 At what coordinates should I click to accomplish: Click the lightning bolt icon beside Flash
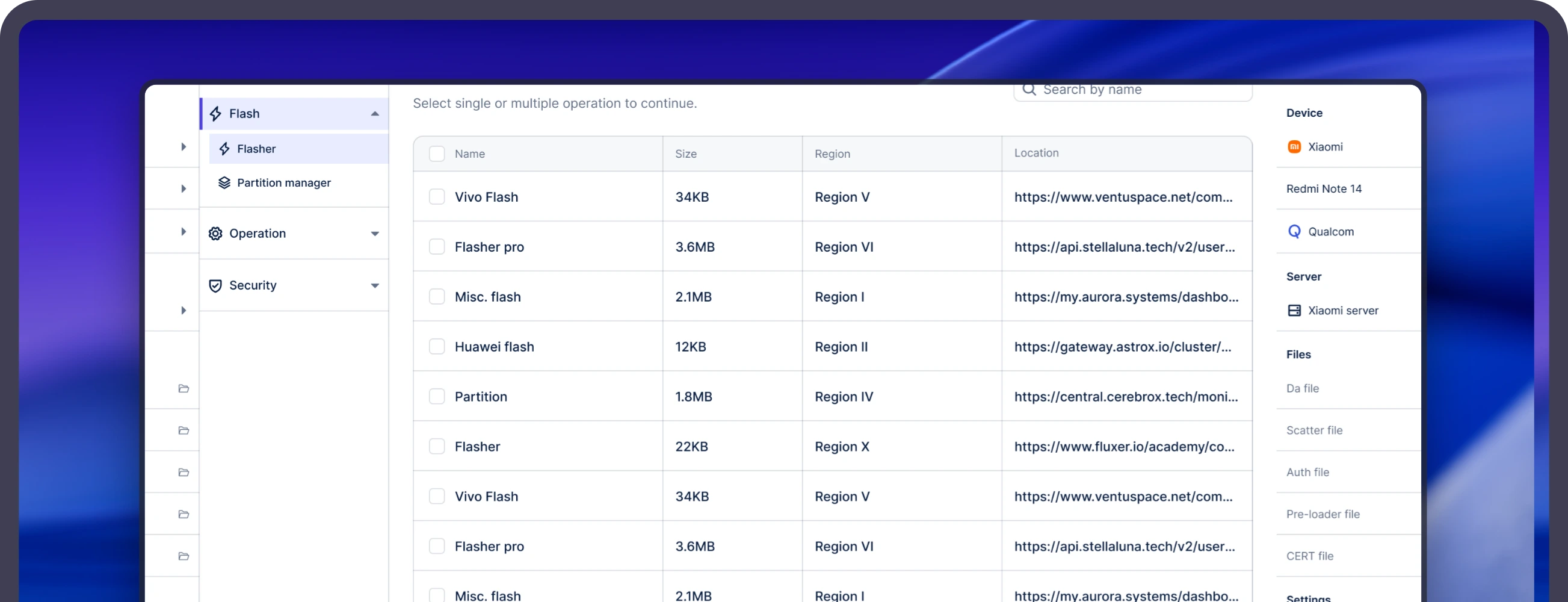215,114
